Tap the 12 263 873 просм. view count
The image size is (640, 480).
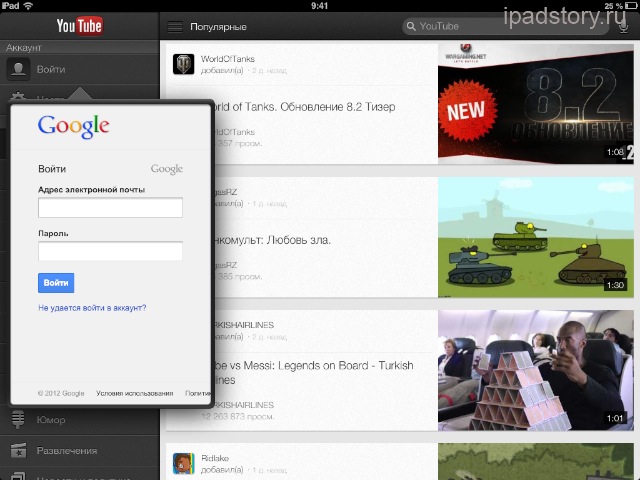238,416
